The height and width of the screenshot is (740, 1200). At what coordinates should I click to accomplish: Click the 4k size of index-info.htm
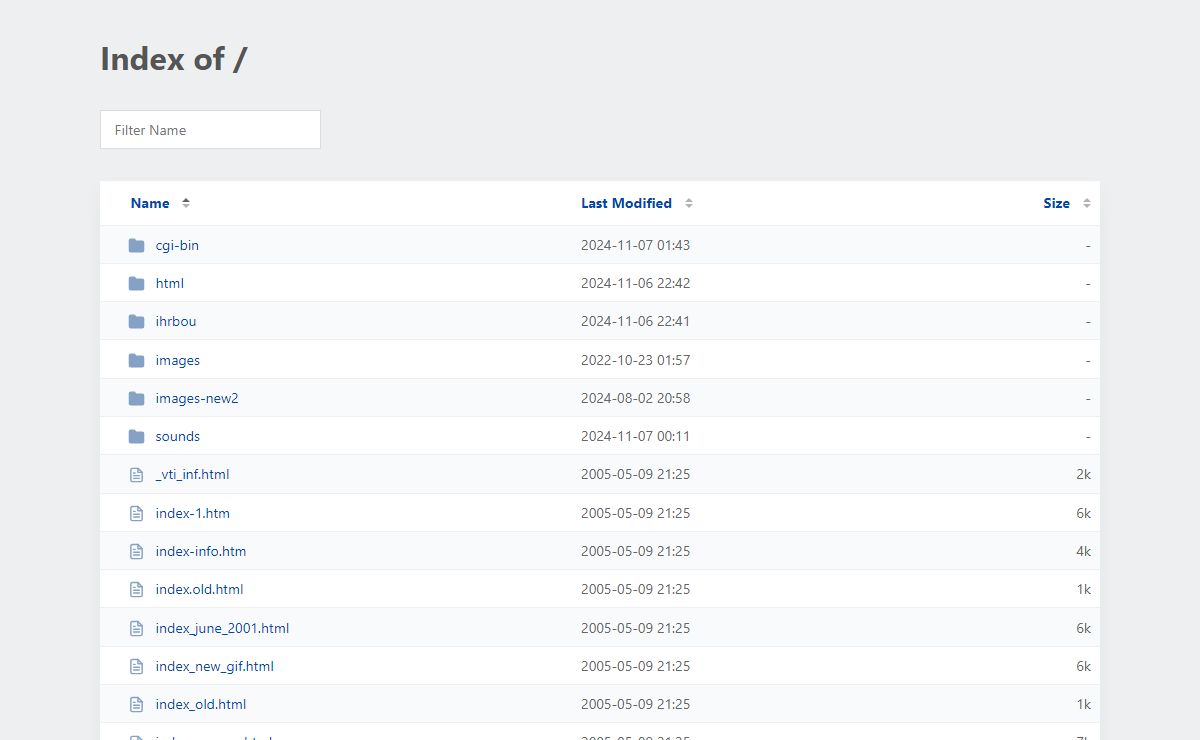[1083, 551]
